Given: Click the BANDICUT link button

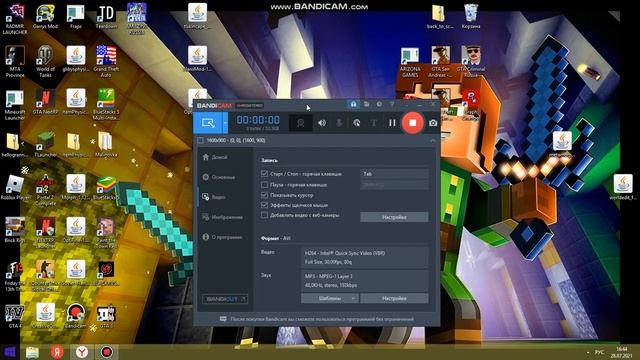Looking at the screenshot, I should (225, 299).
